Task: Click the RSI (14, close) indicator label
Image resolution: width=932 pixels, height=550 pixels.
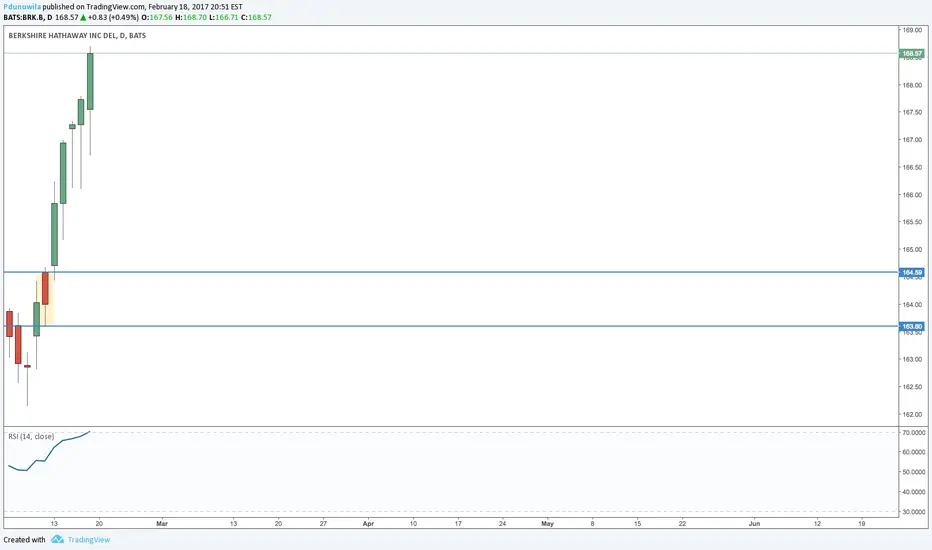Action: (x=31, y=436)
